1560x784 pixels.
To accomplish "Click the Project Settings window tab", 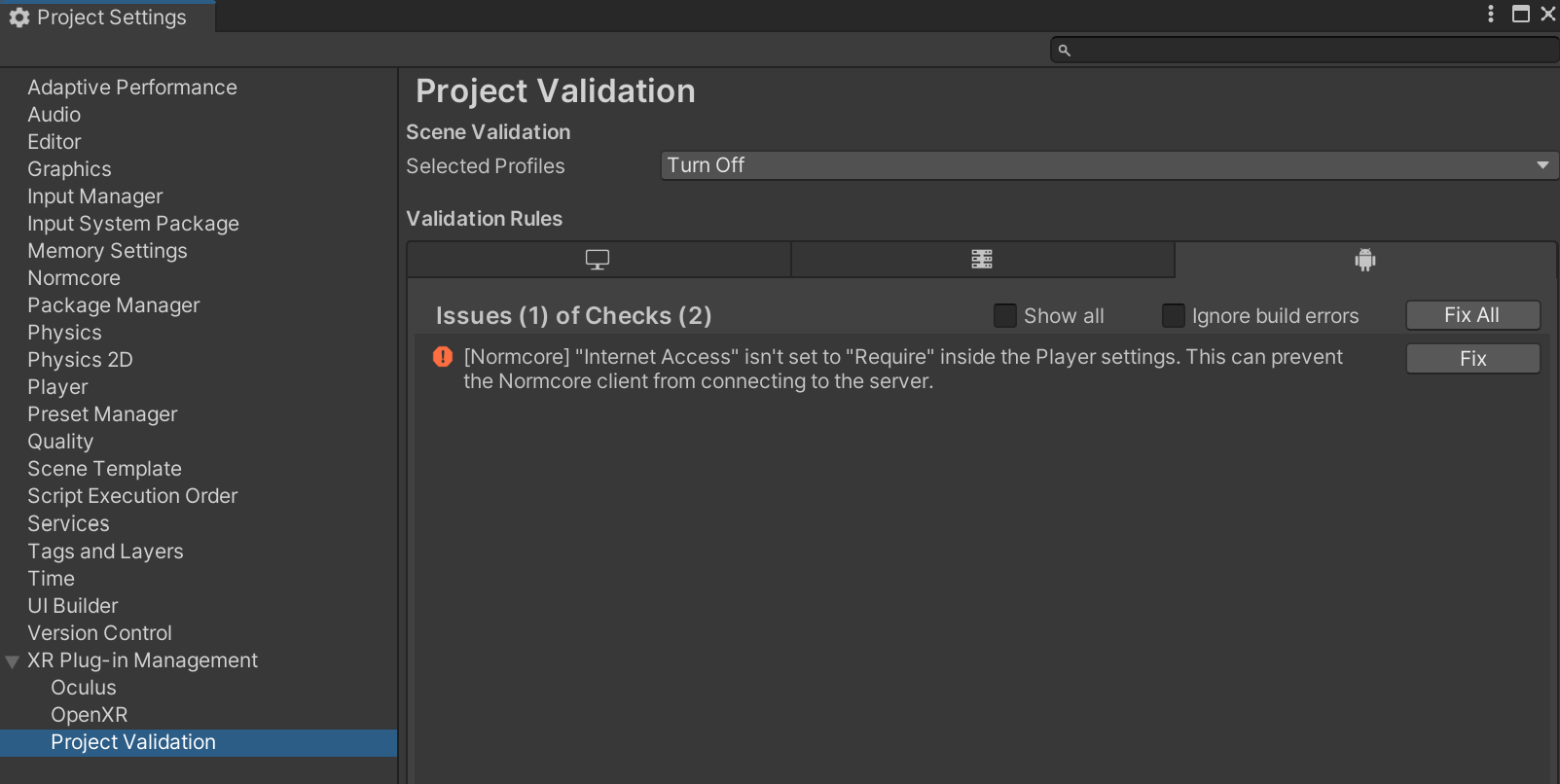I will click(x=109, y=18).
